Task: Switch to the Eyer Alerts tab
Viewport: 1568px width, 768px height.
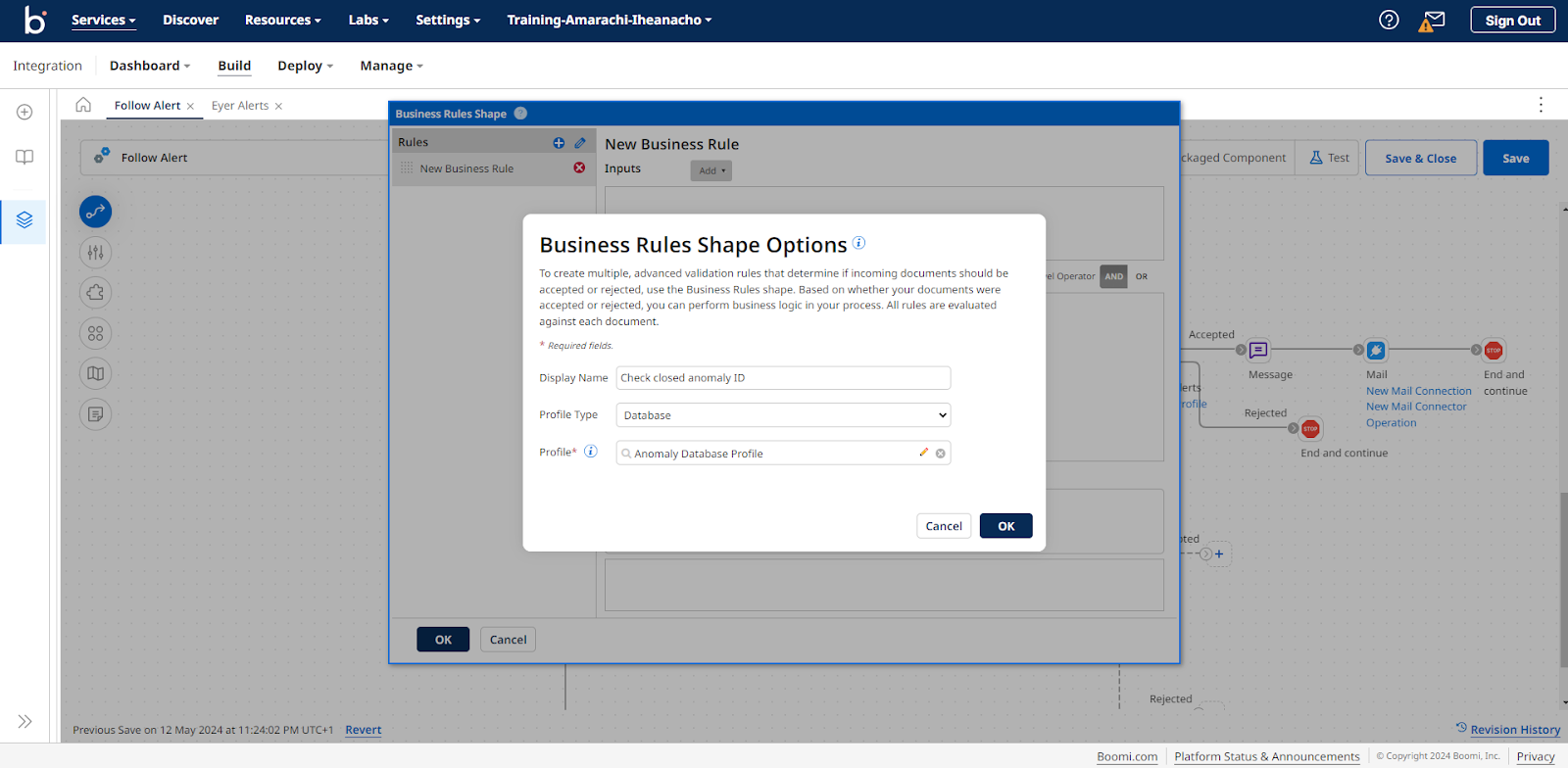Action: click(x=240, y=106)
